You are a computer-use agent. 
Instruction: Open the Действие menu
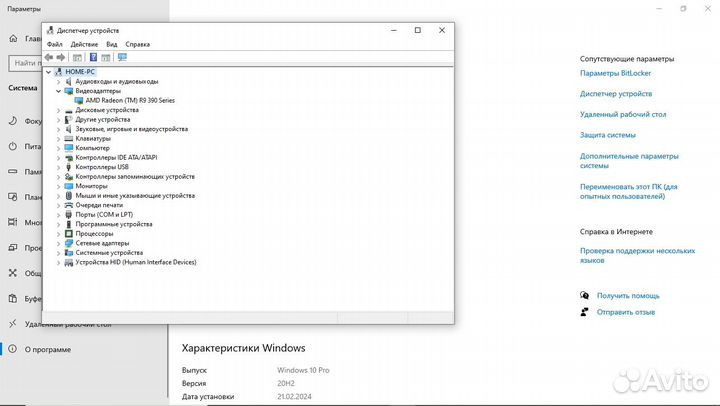(x=84, y=44)
